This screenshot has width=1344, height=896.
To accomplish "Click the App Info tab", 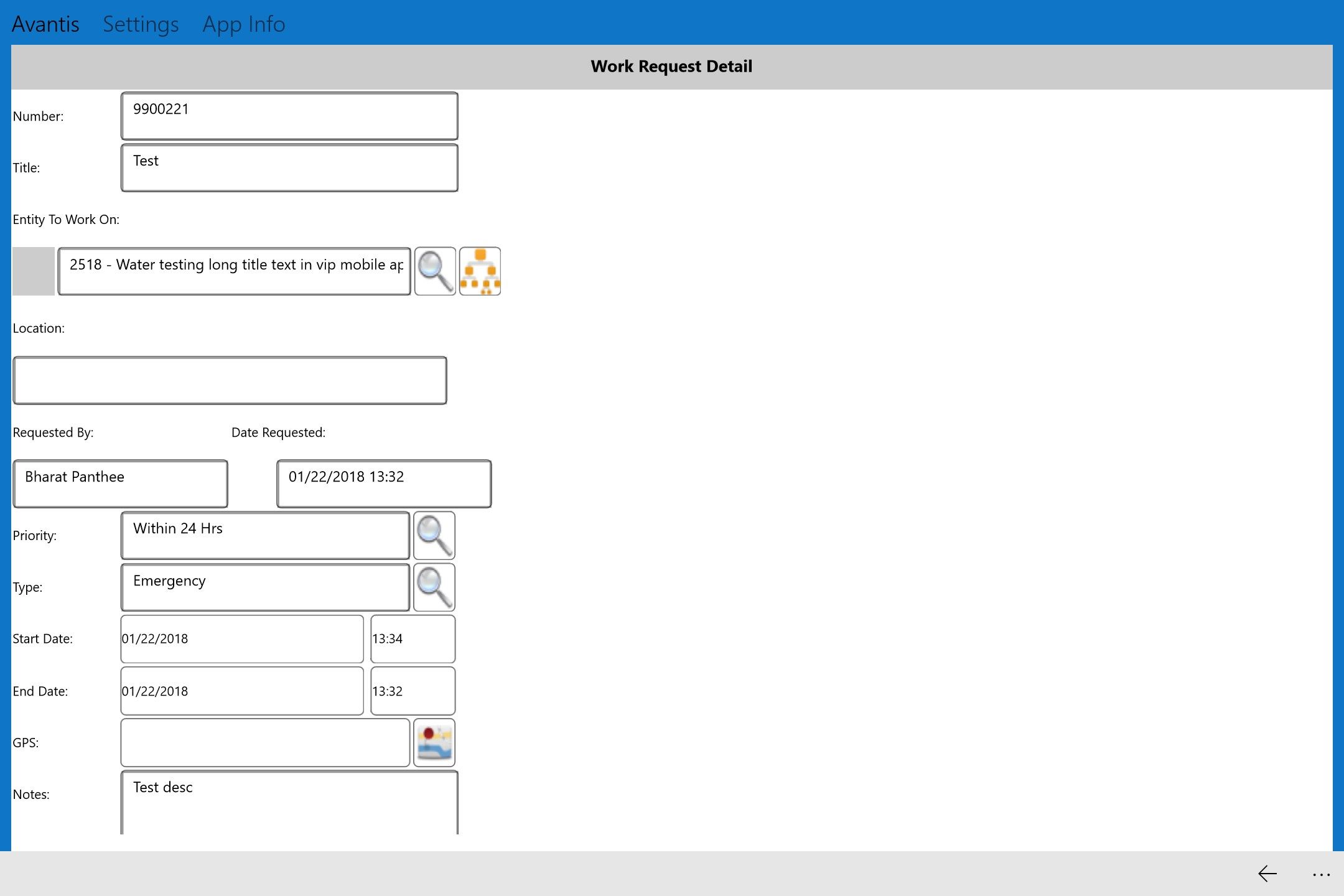I will (243, 23).
